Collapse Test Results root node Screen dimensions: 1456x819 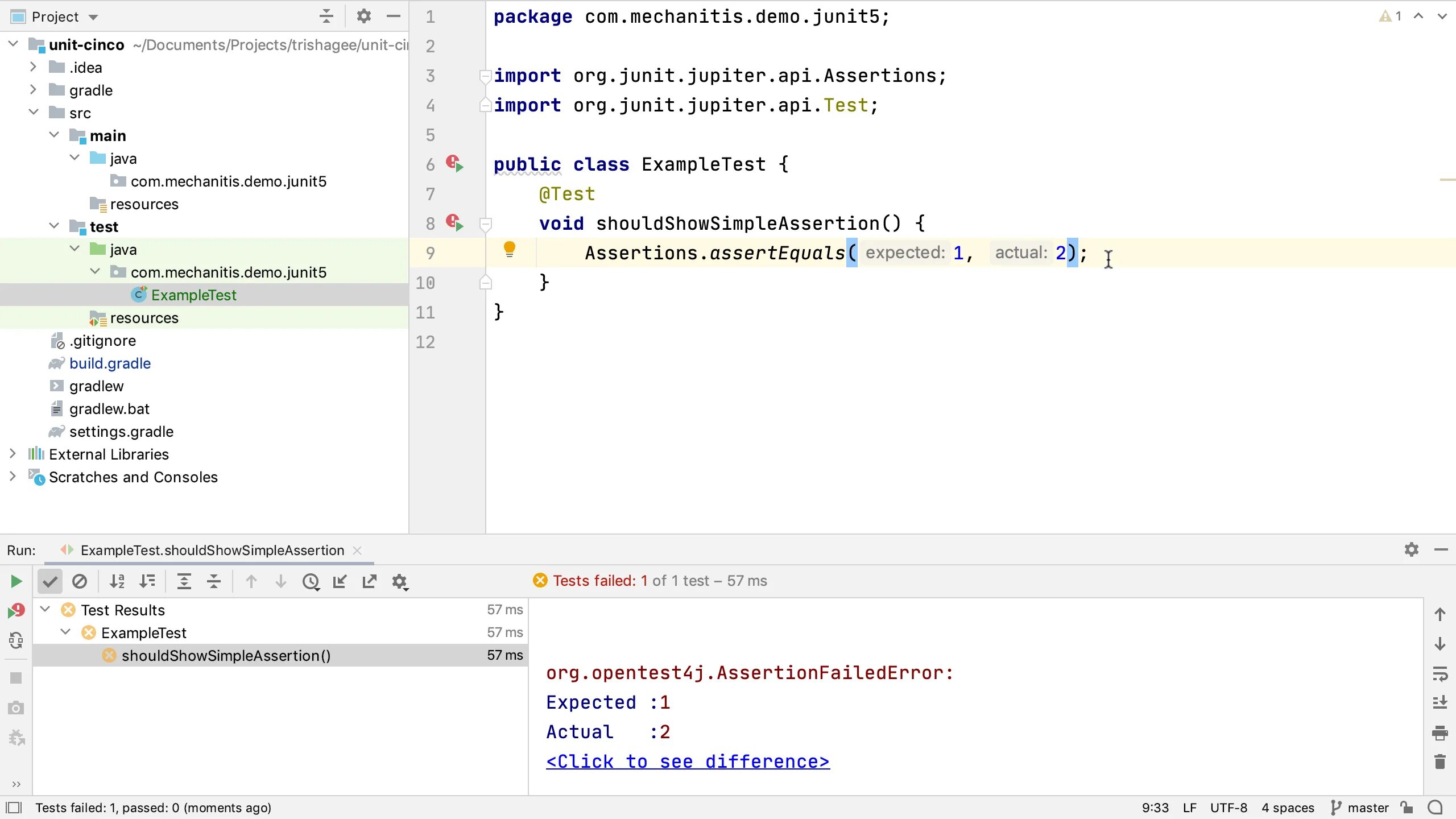pyautogui.click(x=45, y=609)
